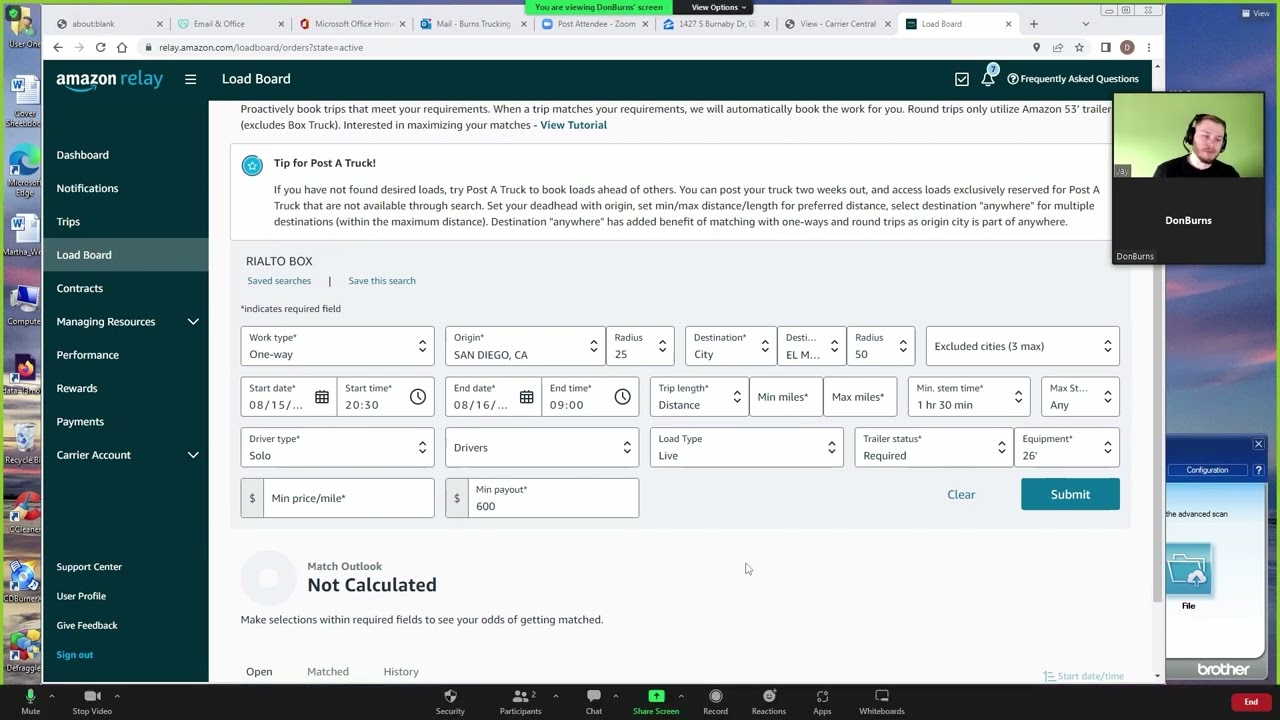Click the Max miles input field
1280x720 pixels.
click(x=860, y=397)
